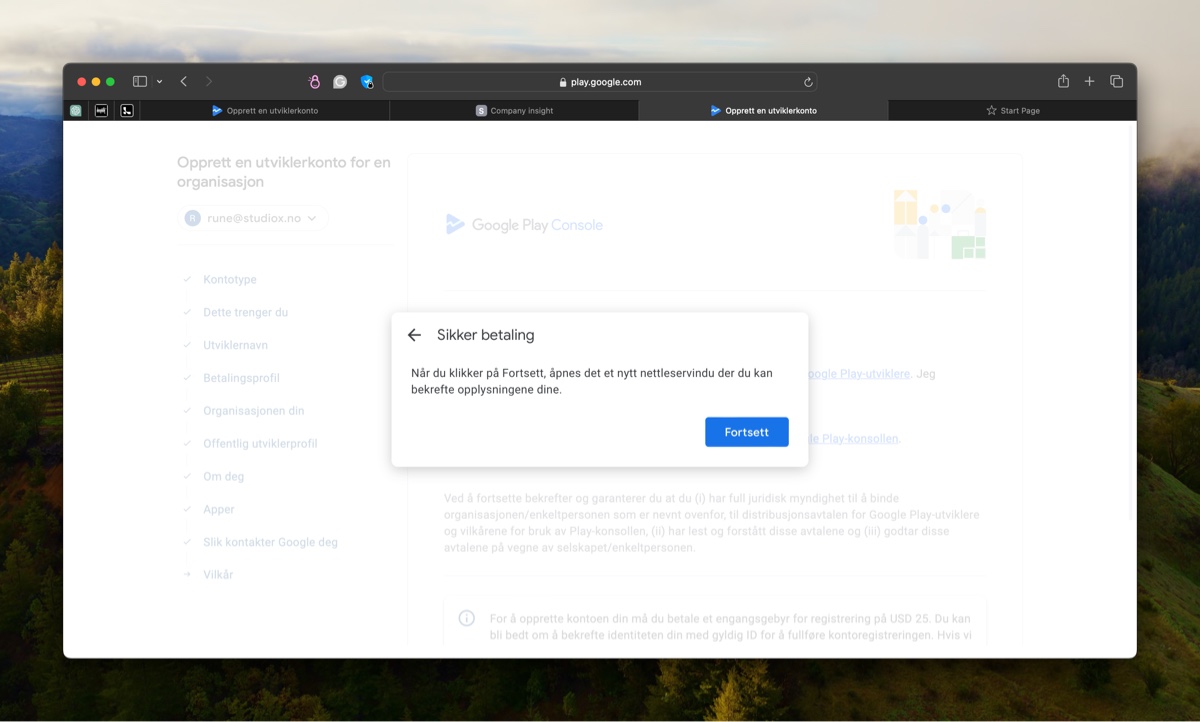Click the address bar showing play.google.com
Image resolution: width=1200 pixels, height=722 pixels.
point(600,82)
